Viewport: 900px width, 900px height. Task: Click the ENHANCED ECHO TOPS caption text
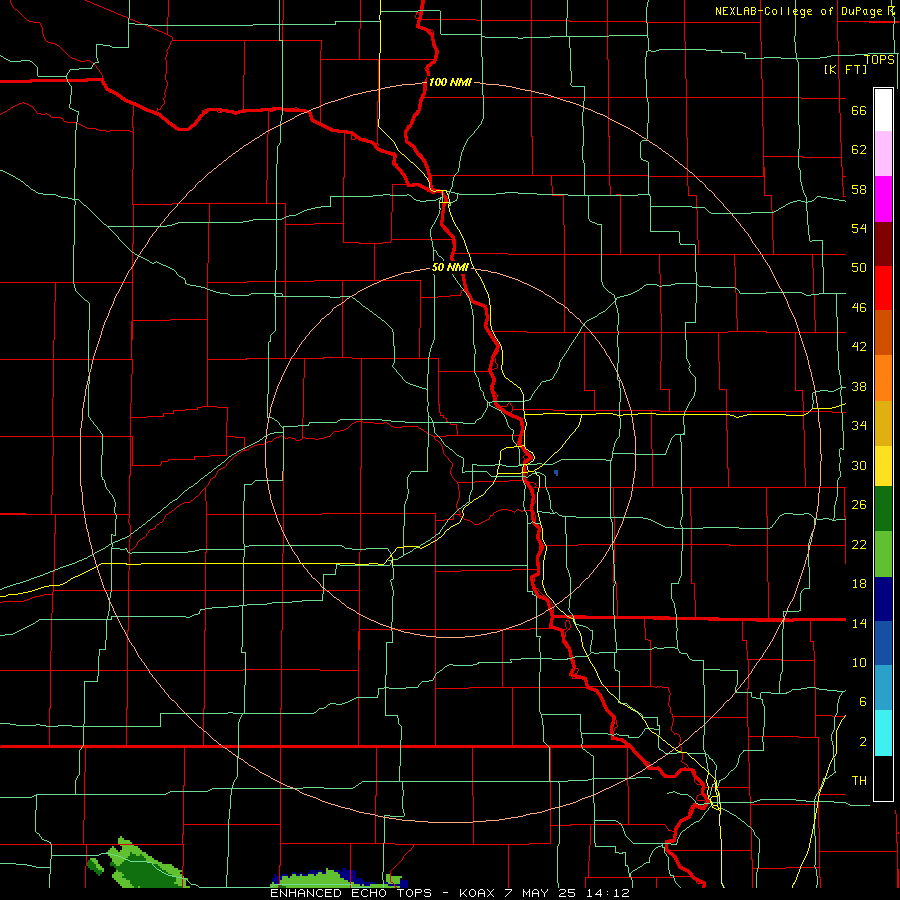(x=351, y=893)
